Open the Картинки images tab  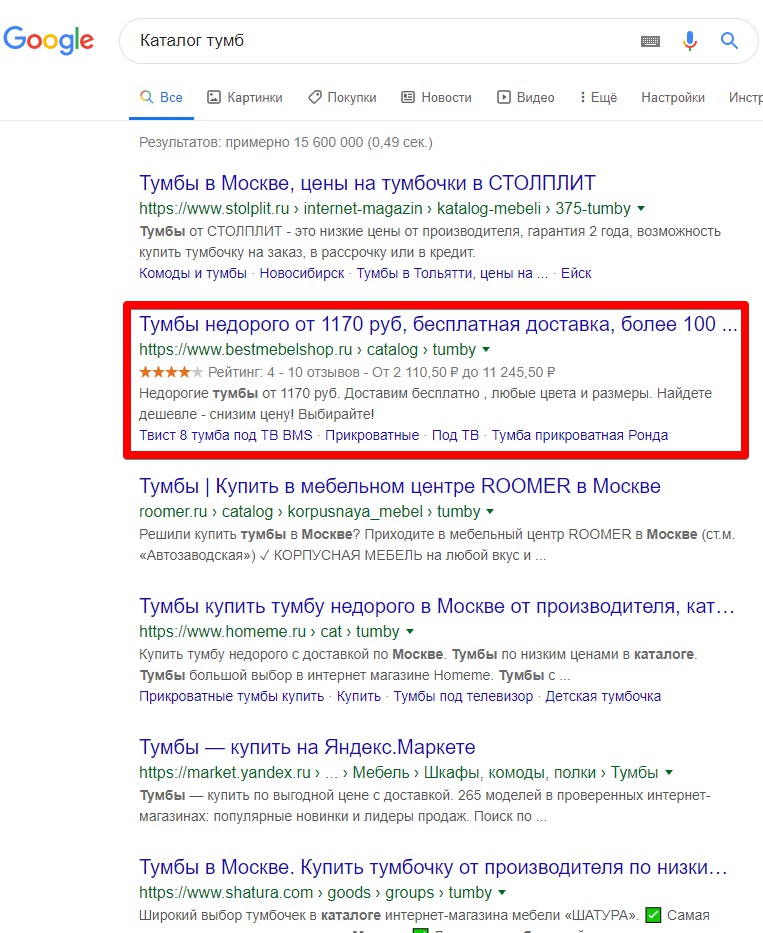tap(245, 97)
